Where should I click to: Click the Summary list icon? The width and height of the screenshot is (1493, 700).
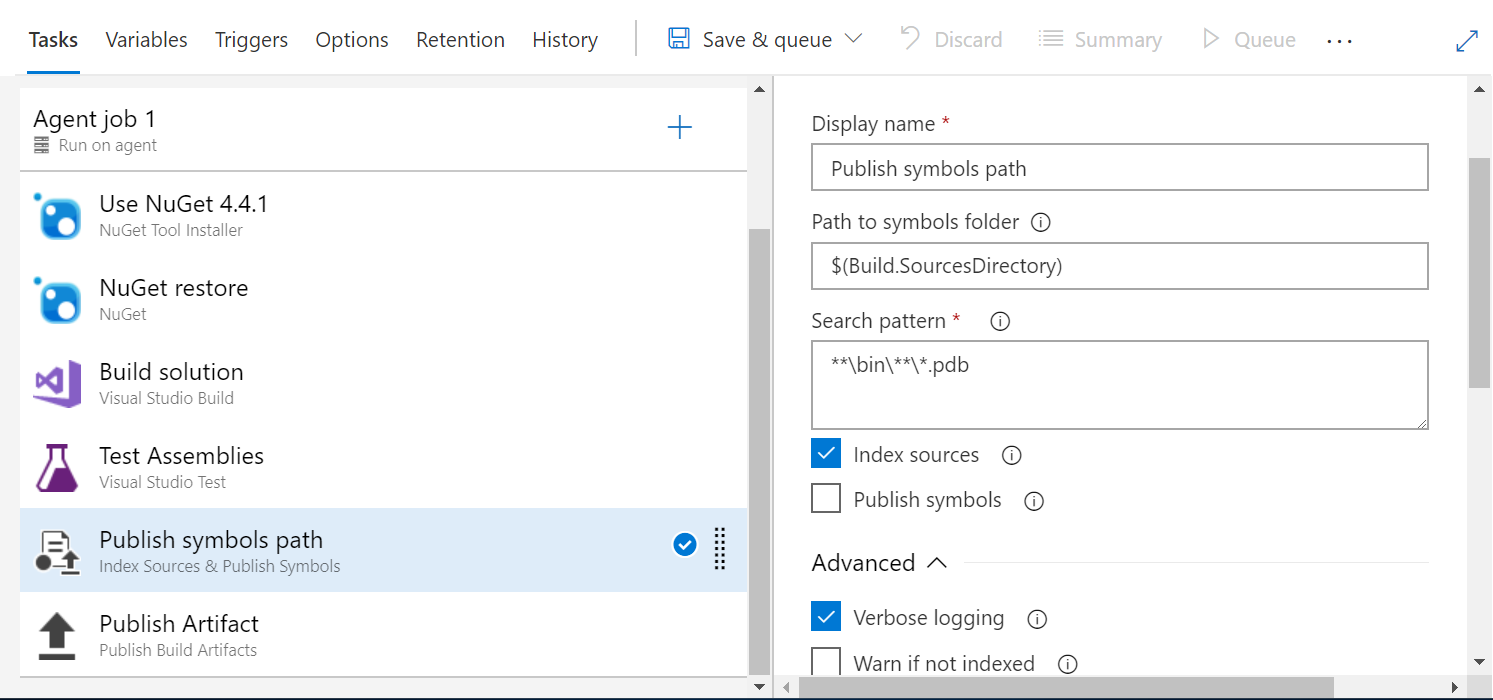click(x=1050, y=39)
